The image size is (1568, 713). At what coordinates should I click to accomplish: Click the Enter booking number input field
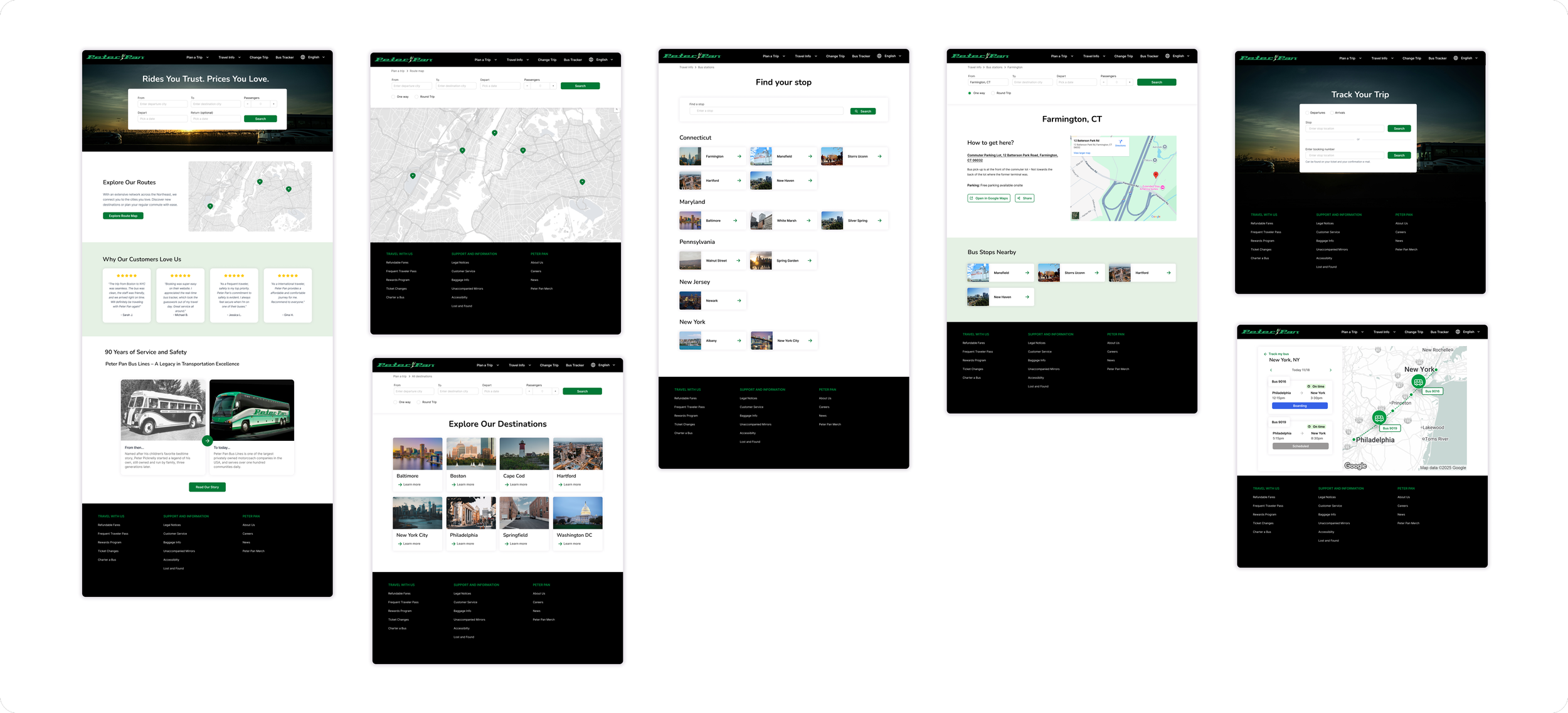tap(1343, 156)
